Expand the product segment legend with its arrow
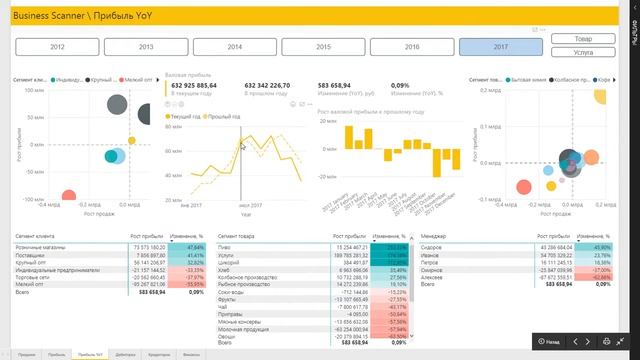The width and height of the screenshot is (640, 360). pos(614,80)
